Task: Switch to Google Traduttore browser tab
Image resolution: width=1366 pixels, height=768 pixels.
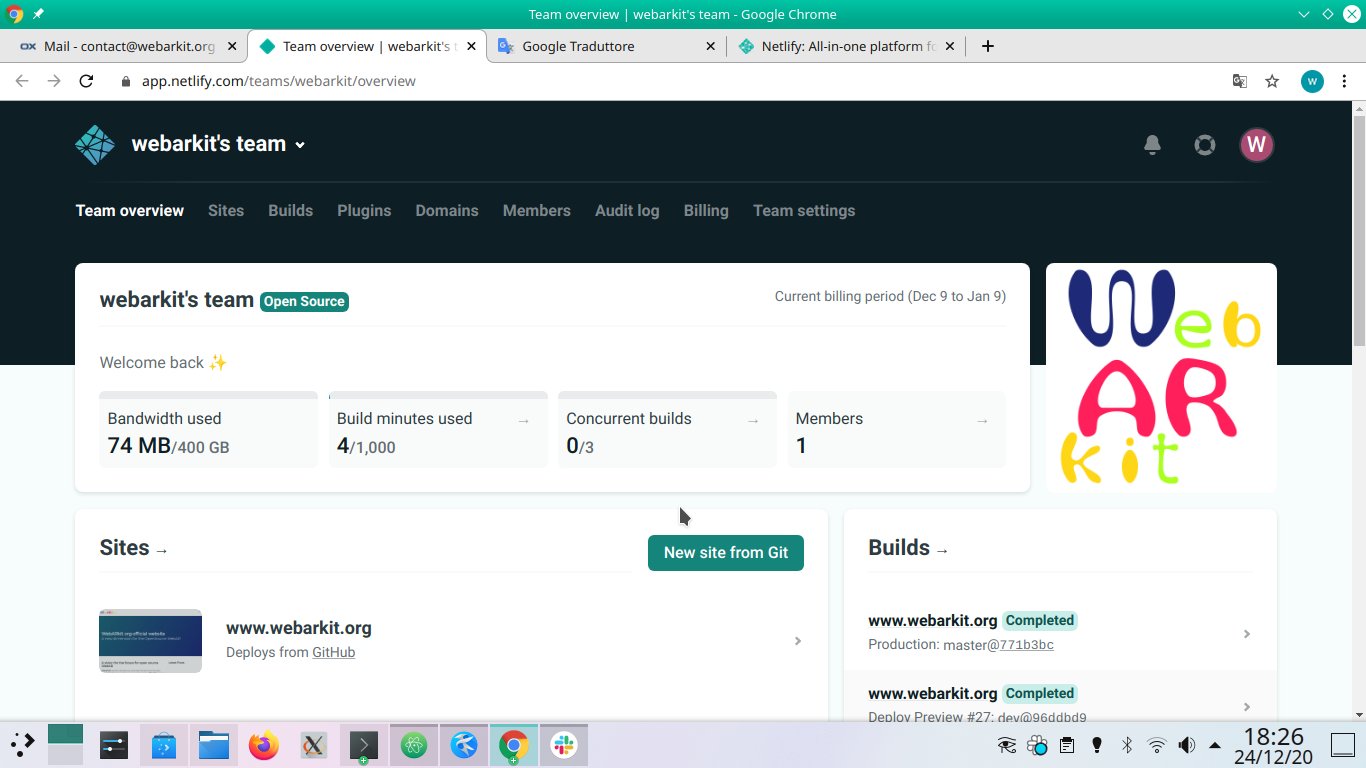Action: (607, 46)
